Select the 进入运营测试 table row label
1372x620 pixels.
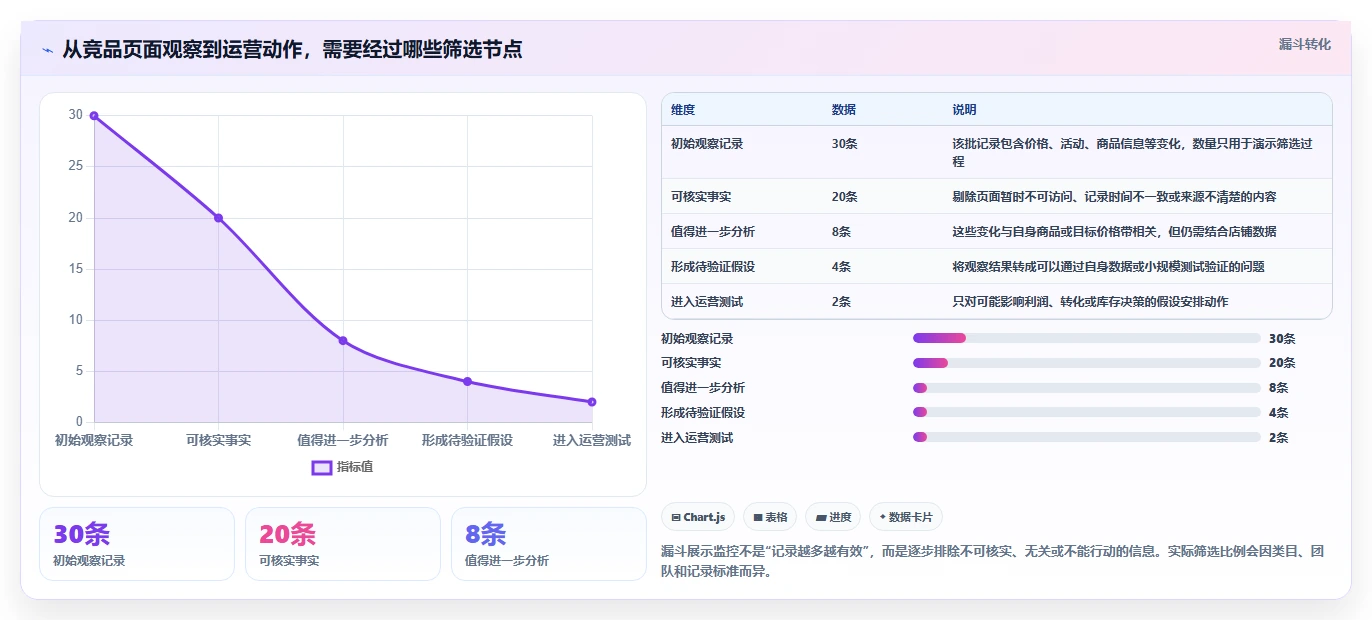tap(707, 301)
